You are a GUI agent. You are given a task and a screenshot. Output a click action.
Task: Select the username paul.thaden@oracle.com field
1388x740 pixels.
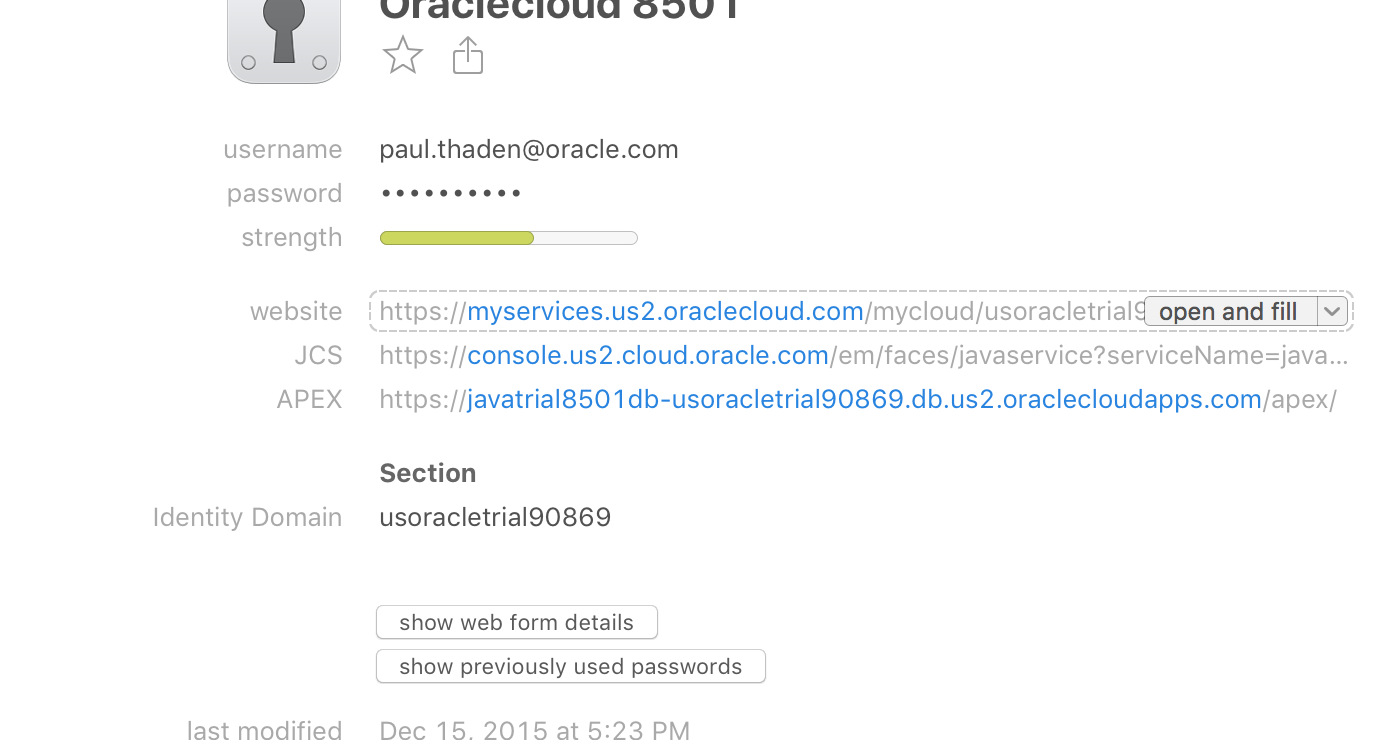[x=529, y=149]
